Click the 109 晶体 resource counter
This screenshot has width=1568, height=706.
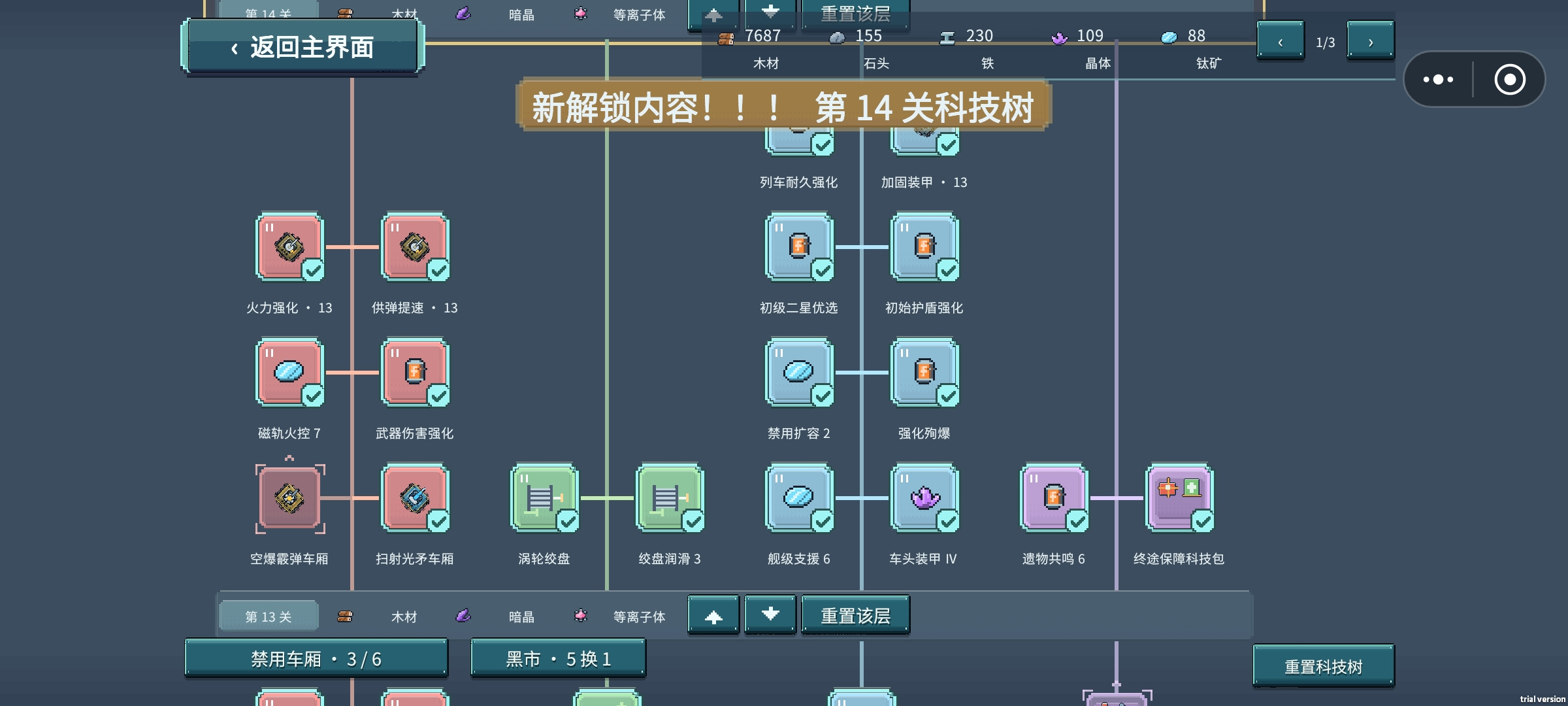coord(1081,48)
